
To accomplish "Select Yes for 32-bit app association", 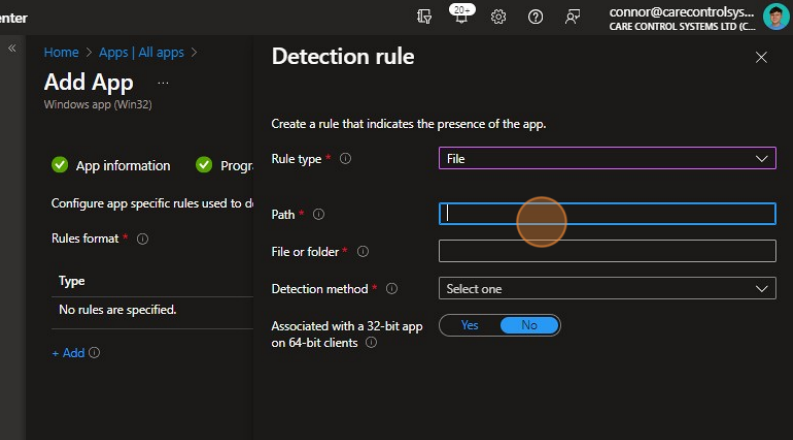I will (470, 326).
